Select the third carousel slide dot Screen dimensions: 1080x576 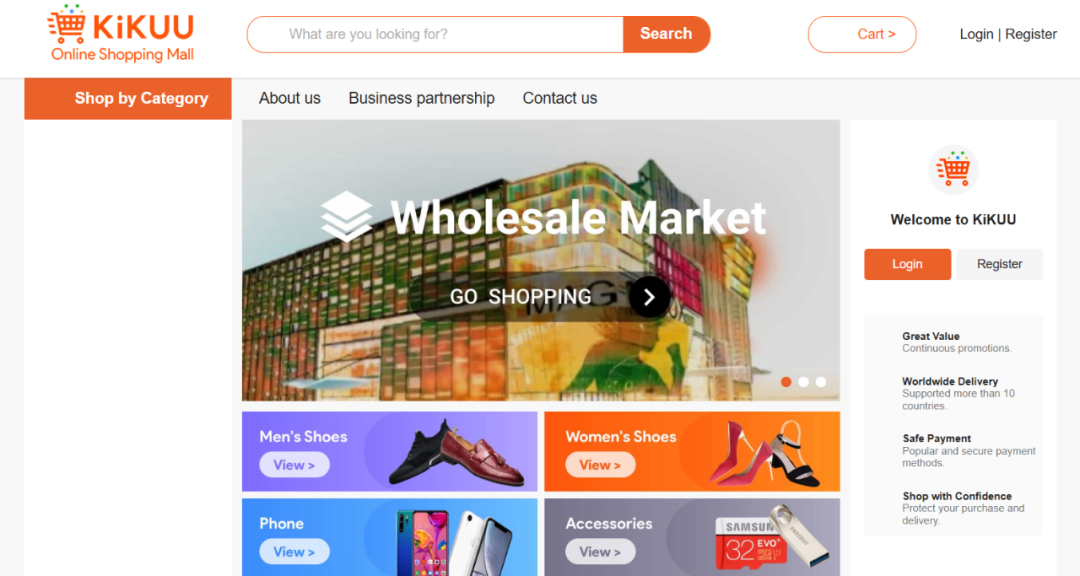[820, 382]
